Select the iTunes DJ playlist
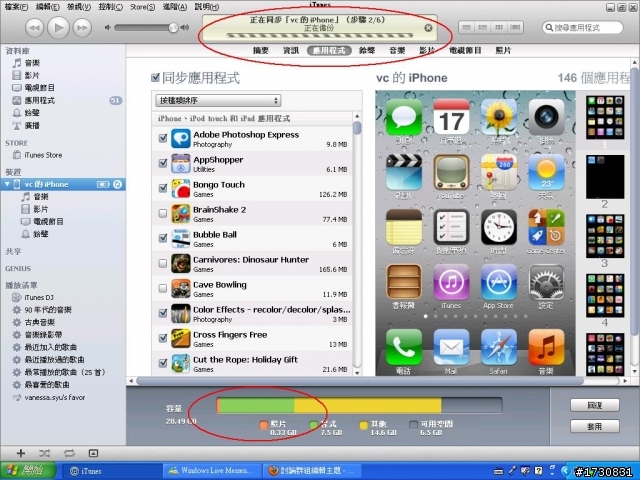This screenshot has width=640, height=480. coord(38,297)
